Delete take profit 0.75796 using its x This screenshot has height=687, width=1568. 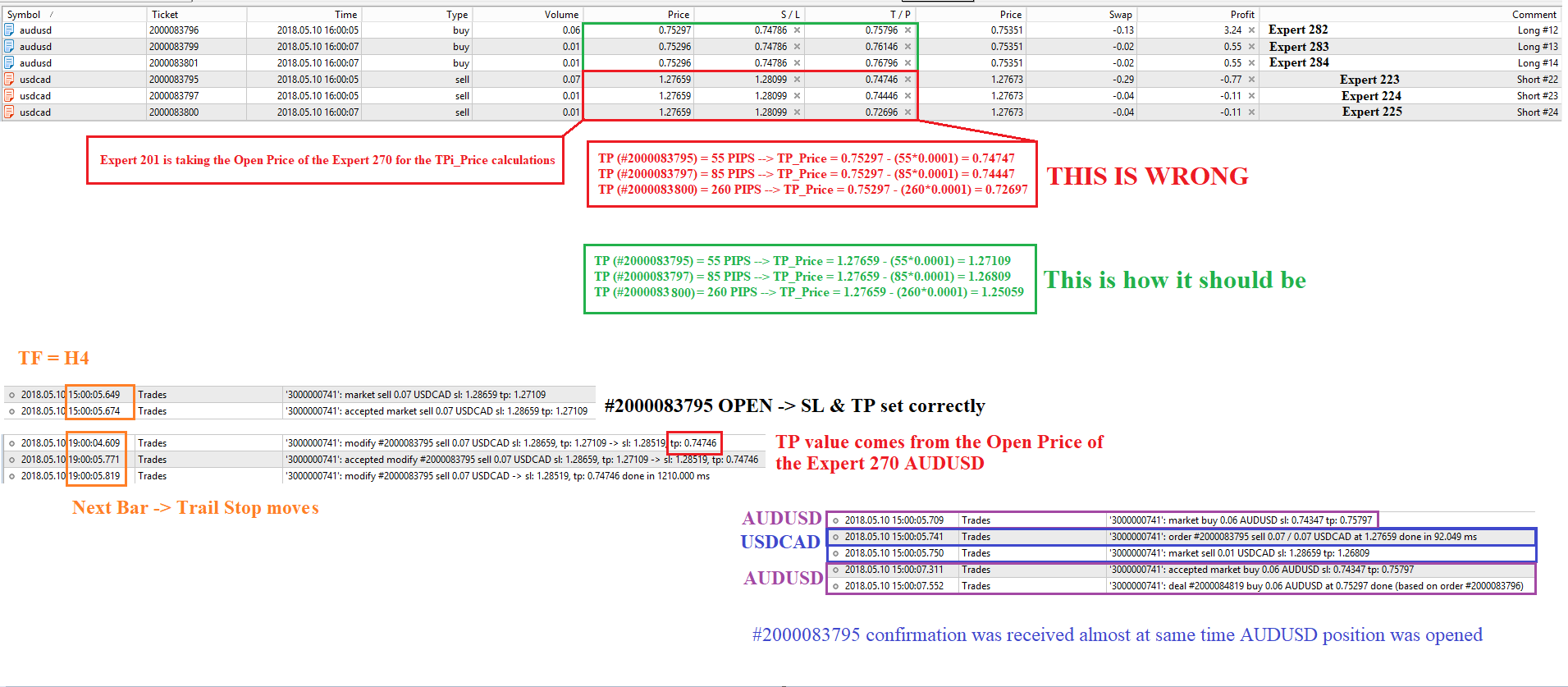pyautogui.click(x=907, y=30)
